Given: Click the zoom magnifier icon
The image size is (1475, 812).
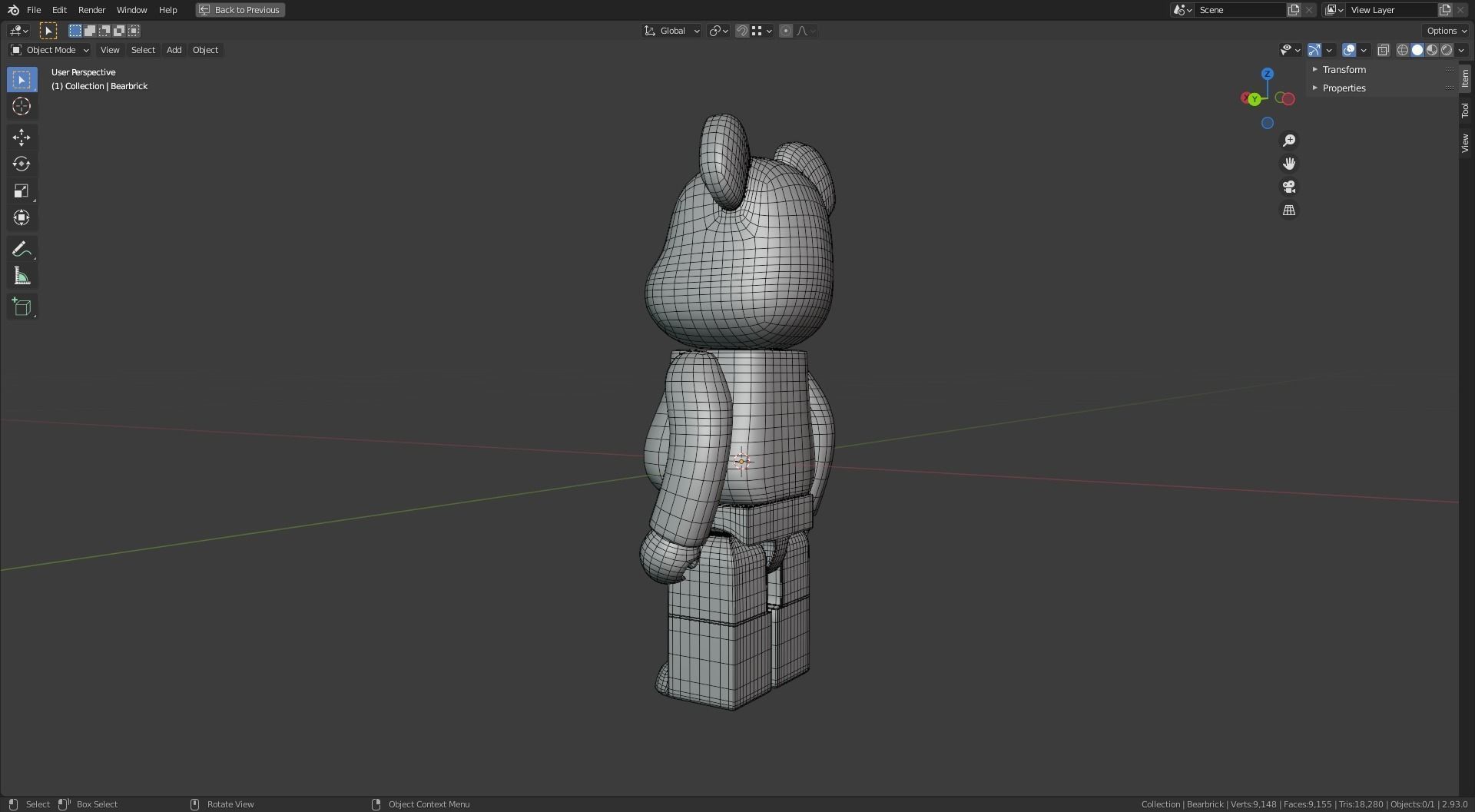Looking at the screenshot, I should tap(1289, 140).
